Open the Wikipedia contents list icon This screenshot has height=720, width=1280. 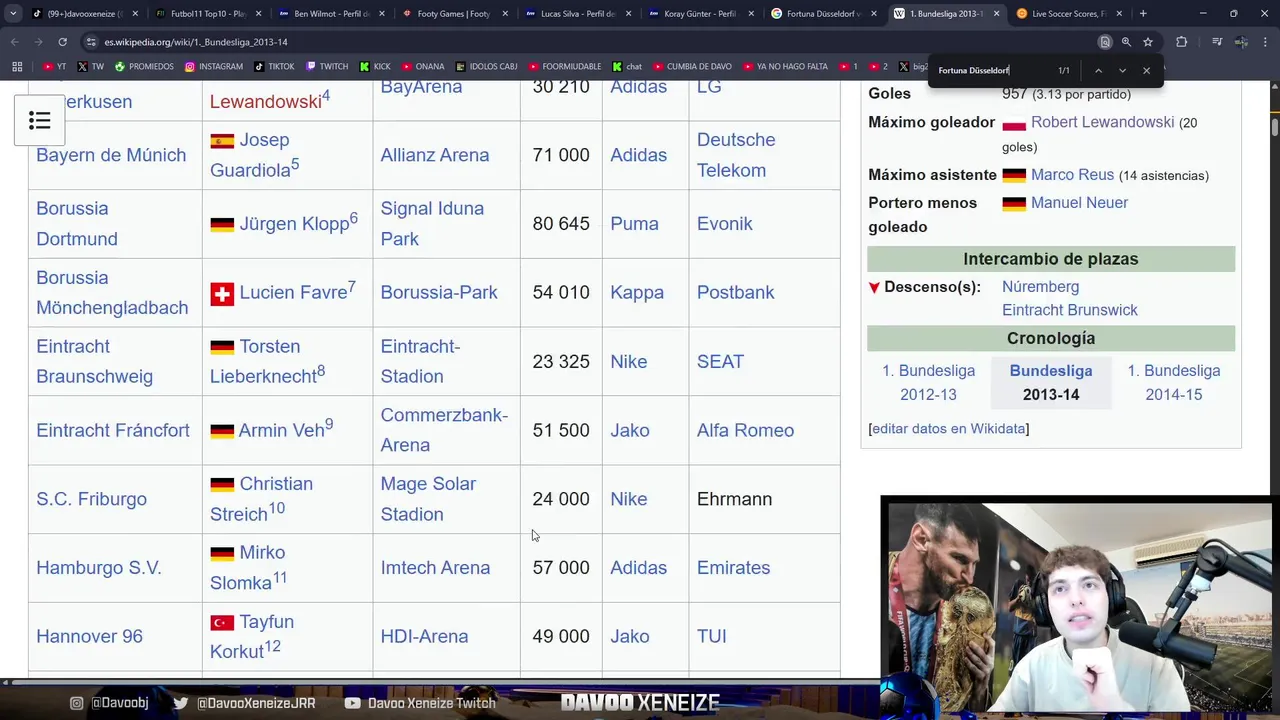[40, 121]
